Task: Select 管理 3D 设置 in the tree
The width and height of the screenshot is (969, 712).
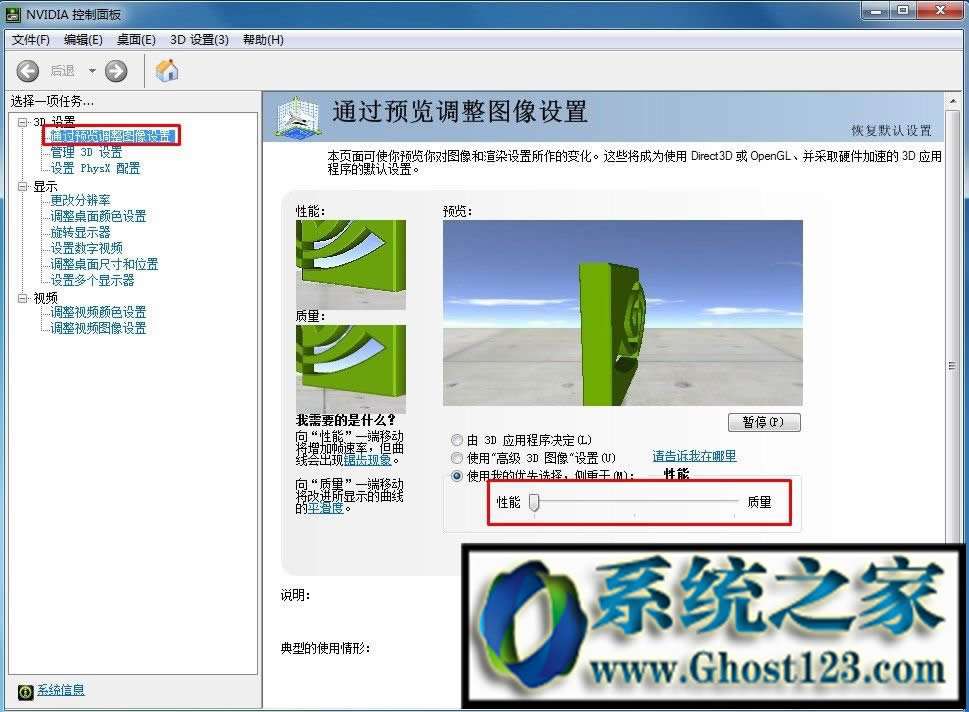Action: tap(86, 152)
